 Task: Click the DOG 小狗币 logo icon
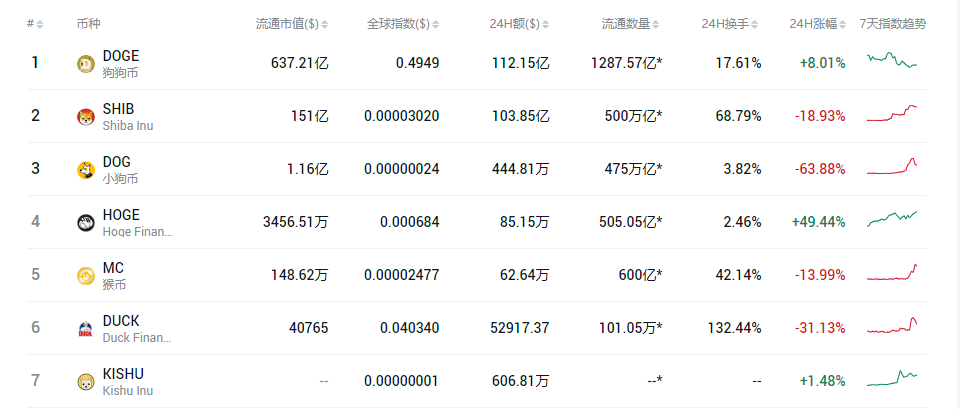pos(86,170)
